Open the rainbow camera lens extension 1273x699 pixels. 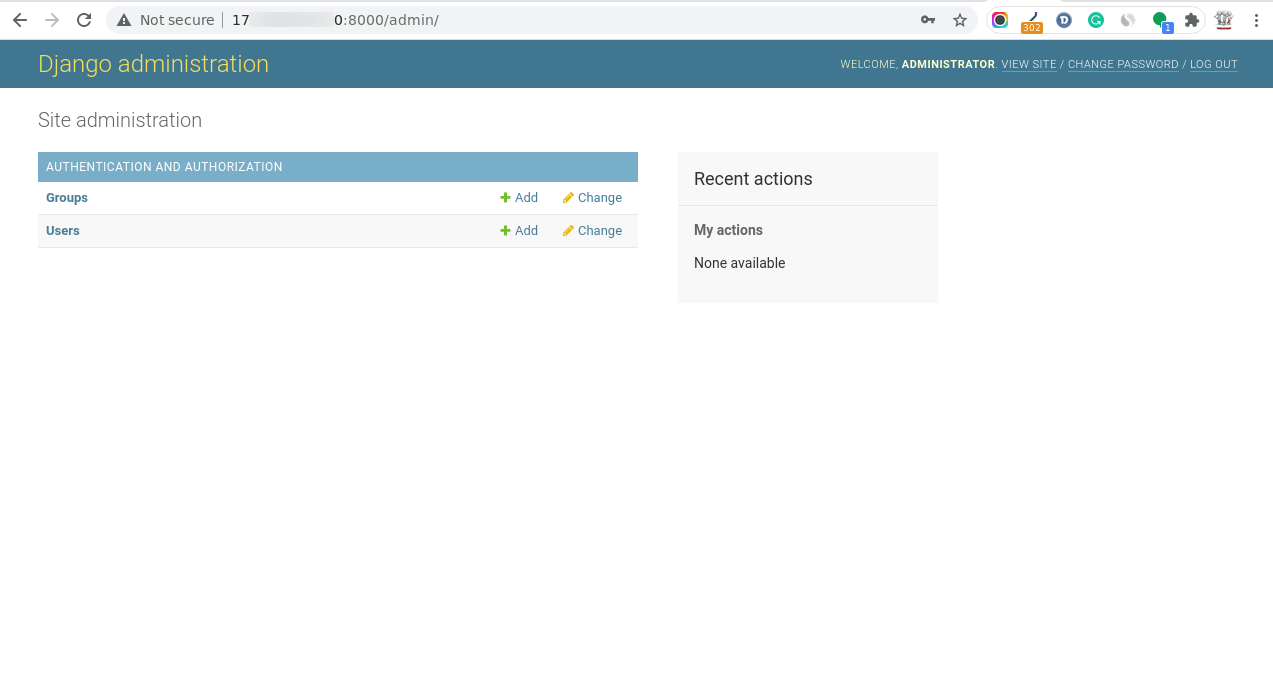[x=1000, y=20]
